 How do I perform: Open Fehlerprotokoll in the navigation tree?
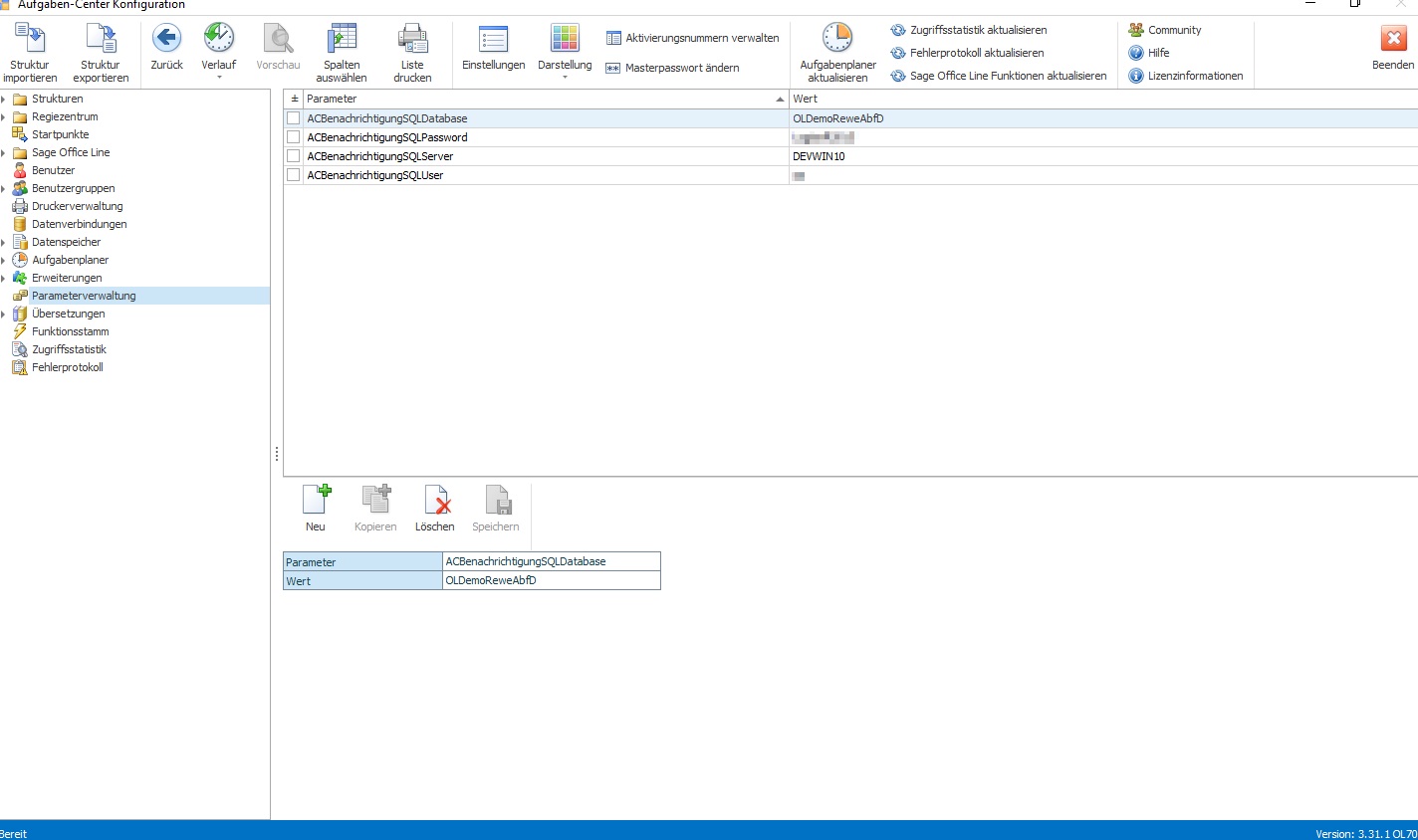pos(67,367)
